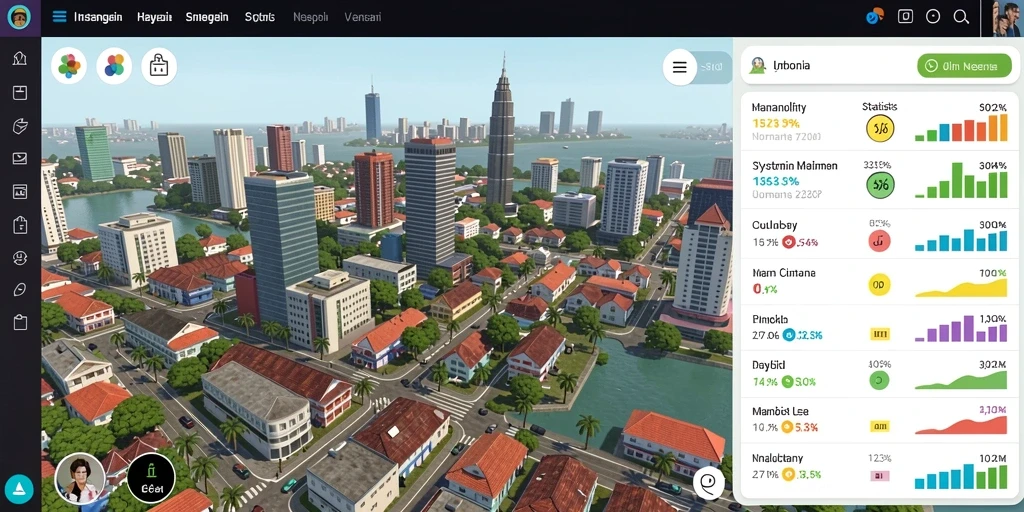The height and width of the screenshot is (512, 1024).
Task: Select the blue-orange four-dot flower icon
Action: 114,66
